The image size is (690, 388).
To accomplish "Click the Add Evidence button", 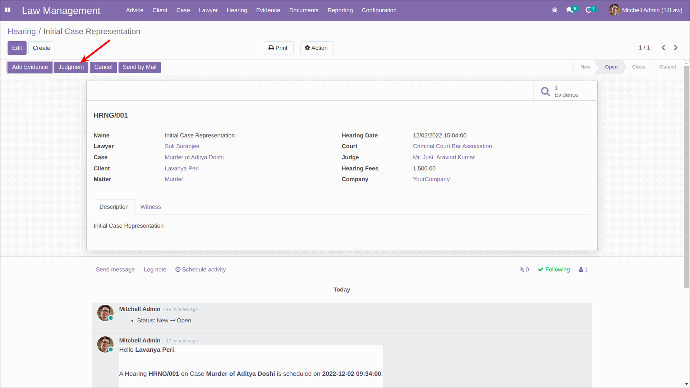I will (30, 67).
